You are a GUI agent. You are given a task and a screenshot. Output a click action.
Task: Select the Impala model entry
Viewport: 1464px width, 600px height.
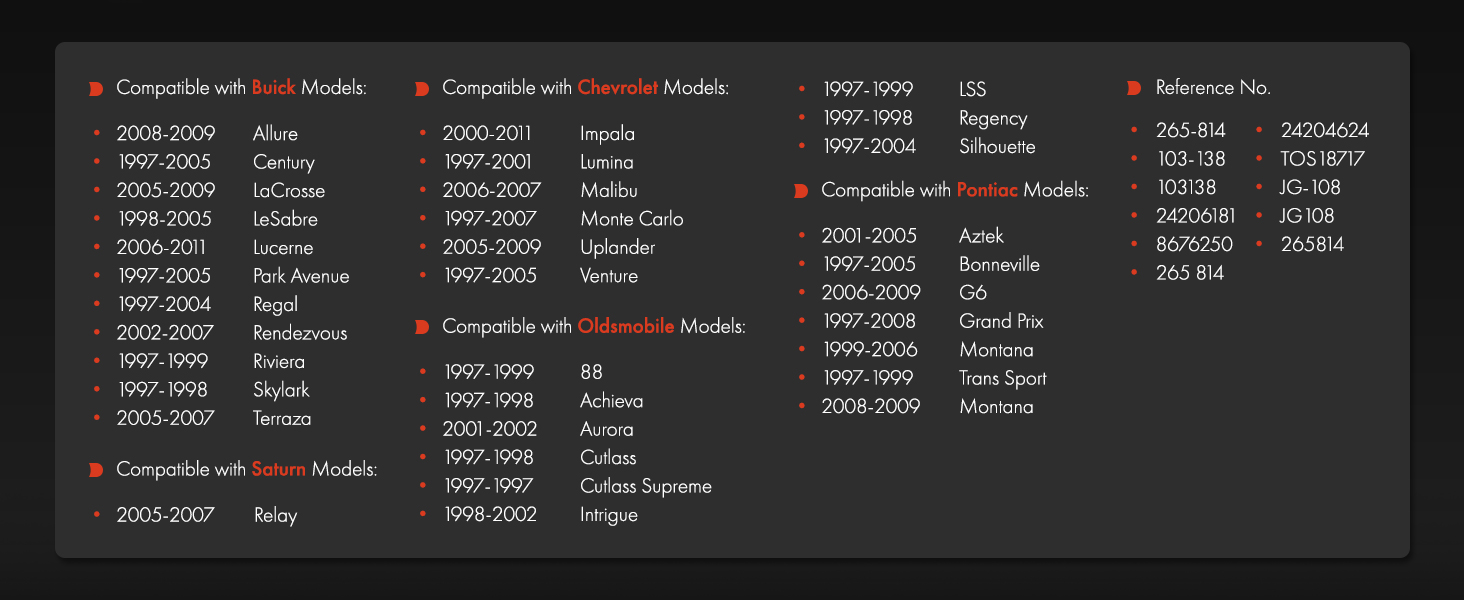click(x=607, y=134)
